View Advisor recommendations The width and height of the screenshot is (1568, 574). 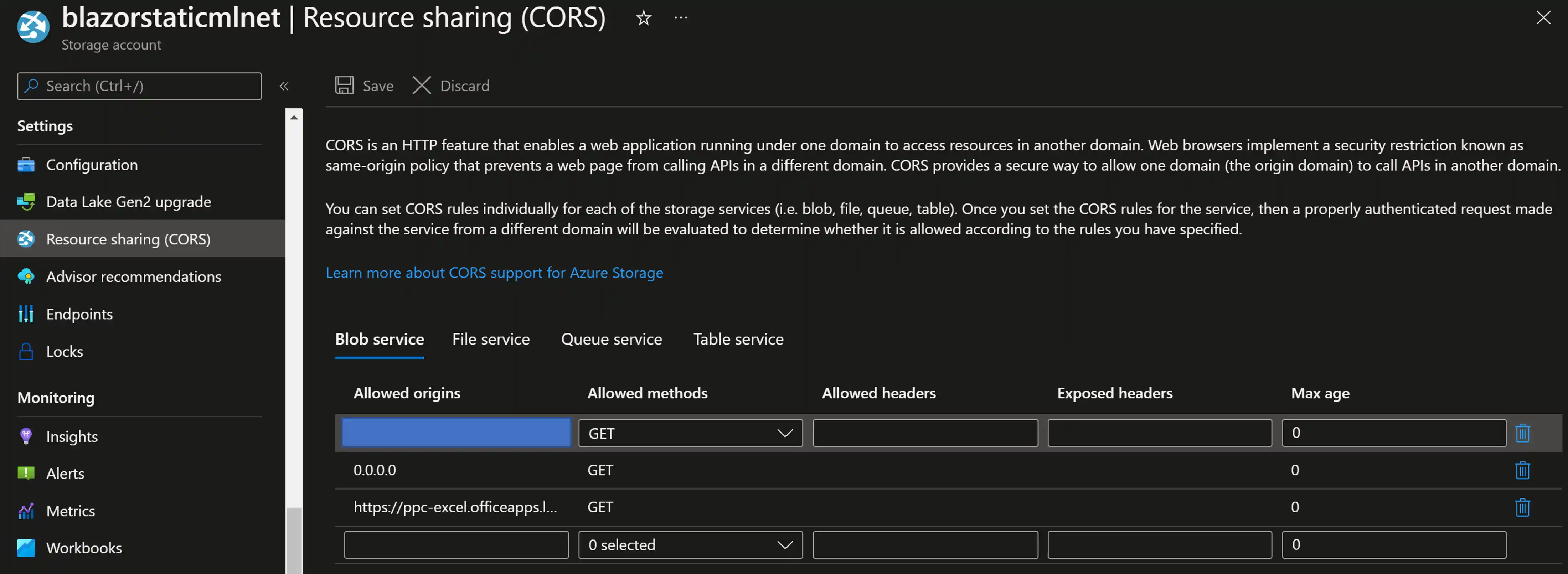click(133, 276)
